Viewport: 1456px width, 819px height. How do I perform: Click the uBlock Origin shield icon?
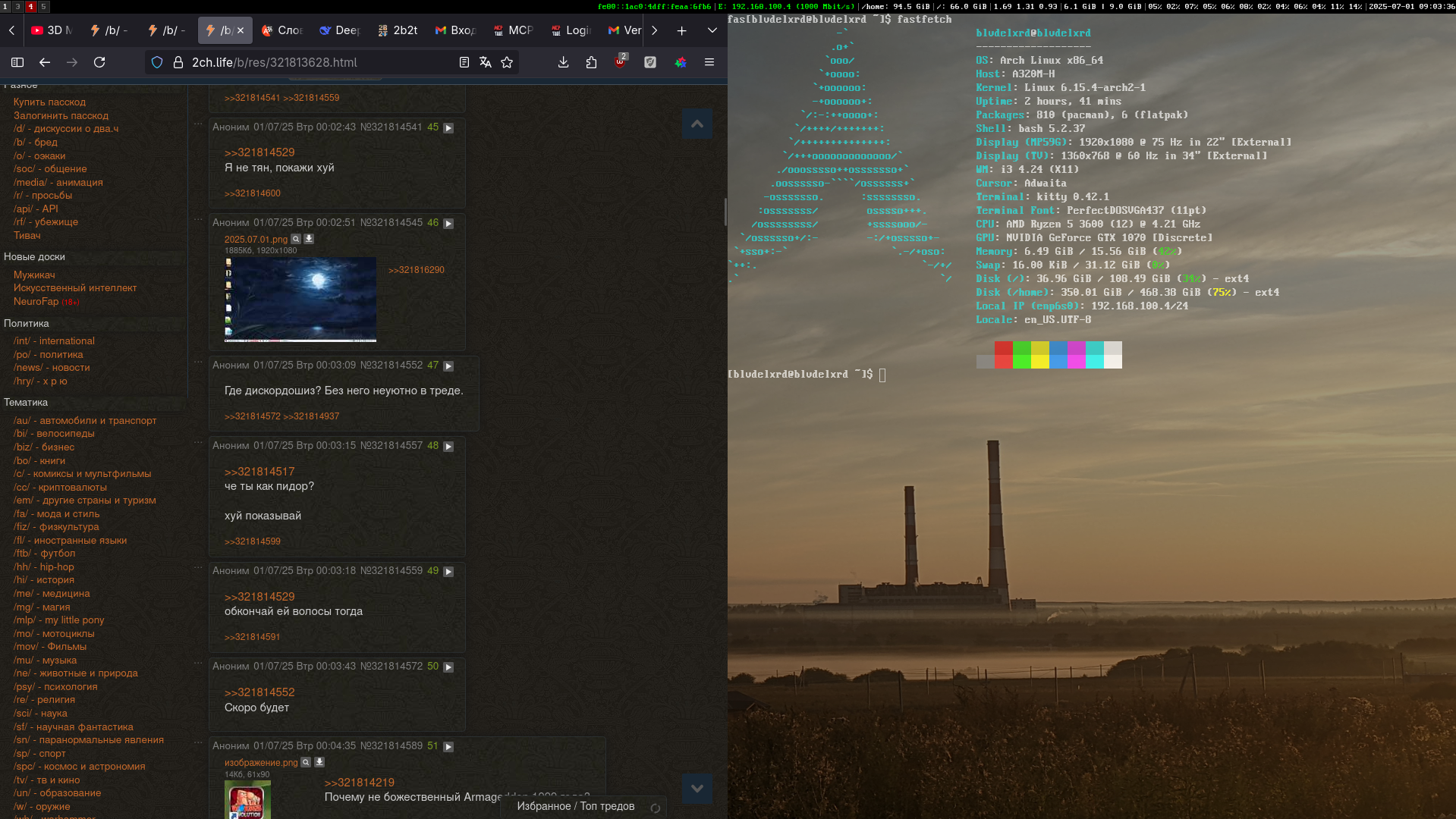tap(620, 63)
